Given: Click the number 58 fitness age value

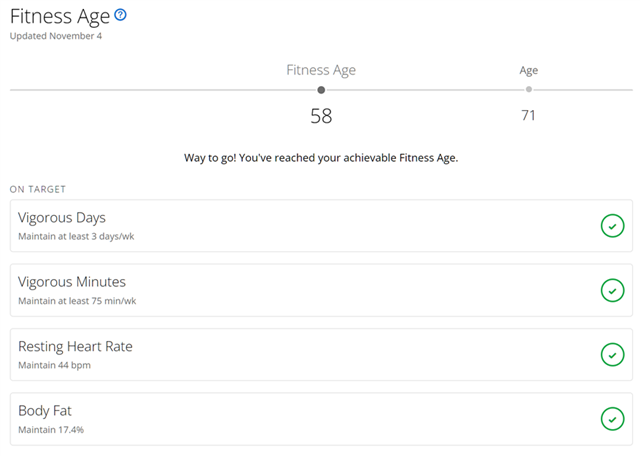Looking at the screenshot, I should coord(321,116).
